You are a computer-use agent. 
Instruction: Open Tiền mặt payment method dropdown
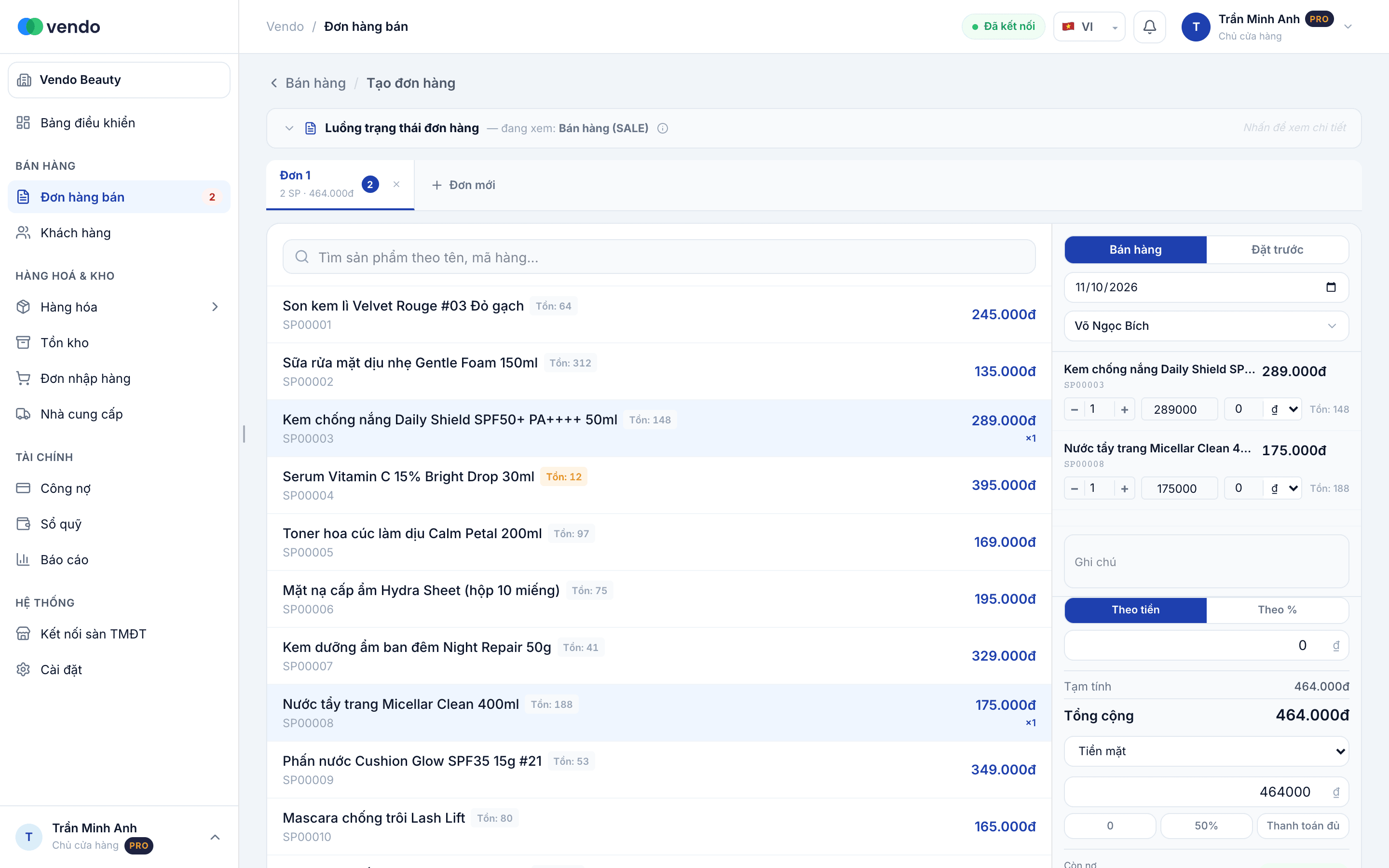[1206, 751]
